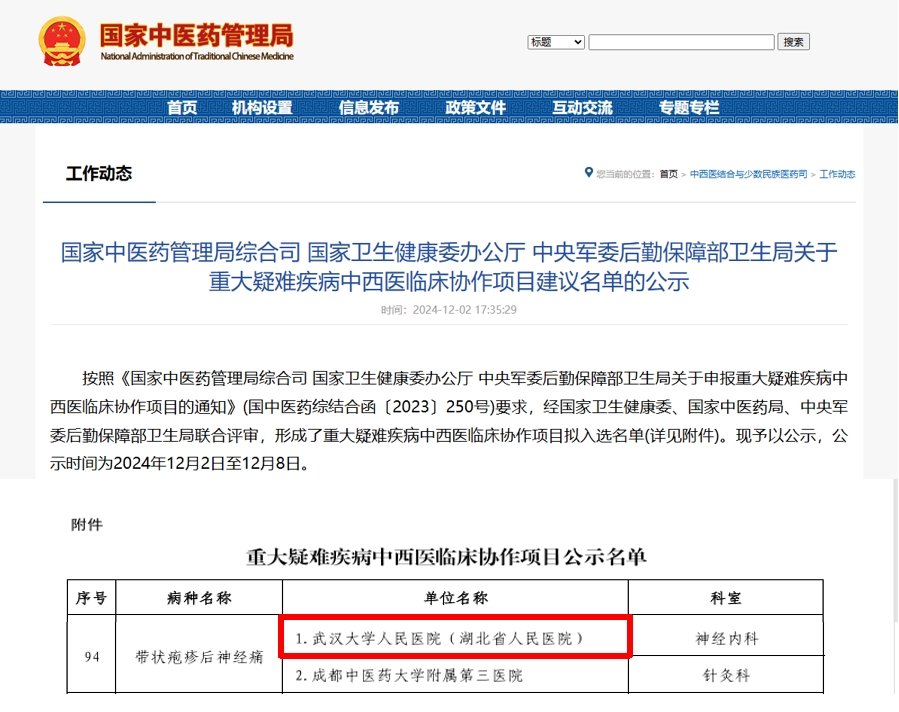Click the national emblem logo
899x712 pixels.
pyautogui.click(x=62, y=41)
